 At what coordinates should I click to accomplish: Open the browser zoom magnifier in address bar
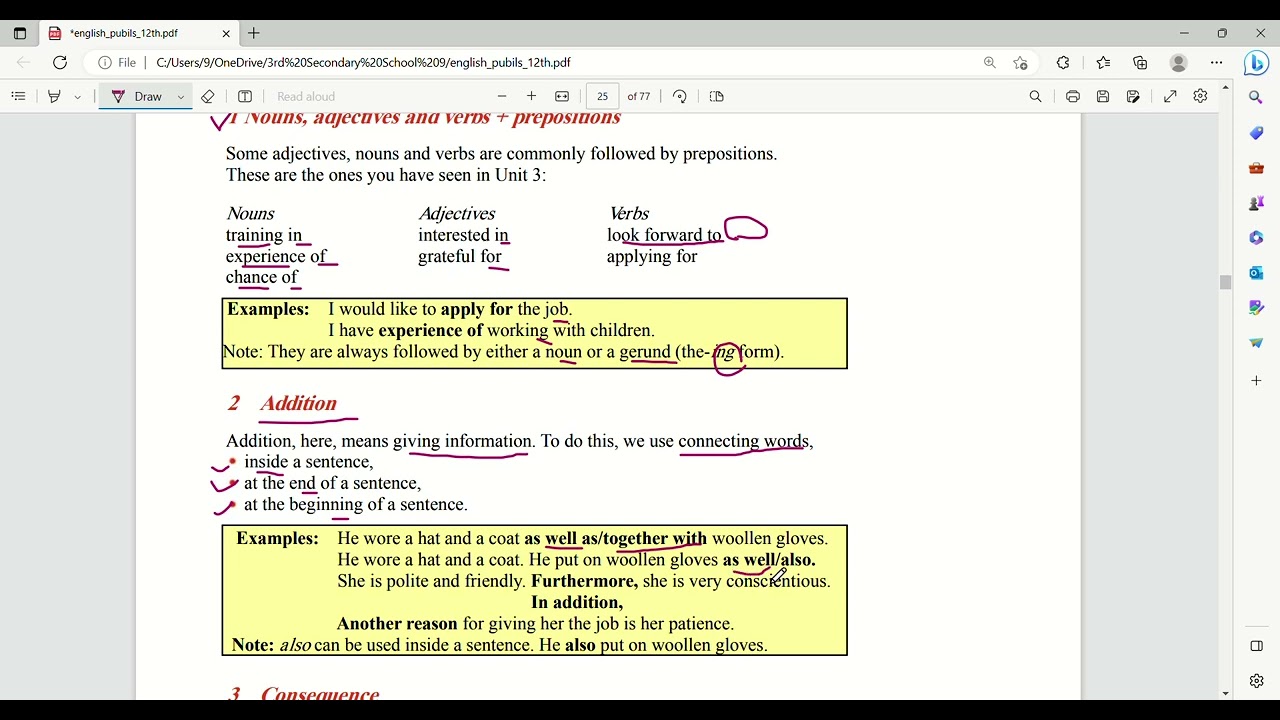990,62
